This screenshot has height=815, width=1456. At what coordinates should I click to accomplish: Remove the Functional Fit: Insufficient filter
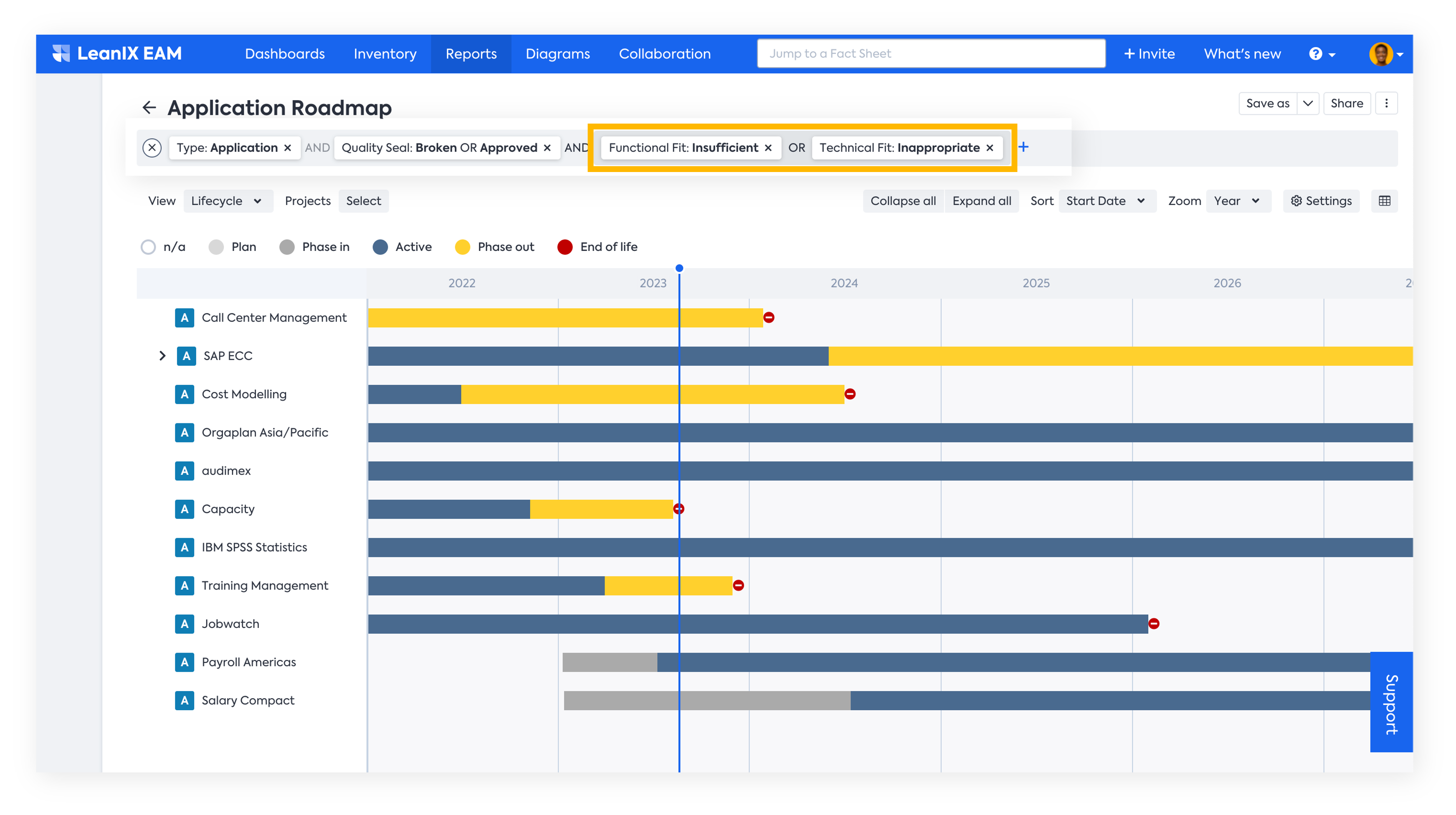(768, 147)
